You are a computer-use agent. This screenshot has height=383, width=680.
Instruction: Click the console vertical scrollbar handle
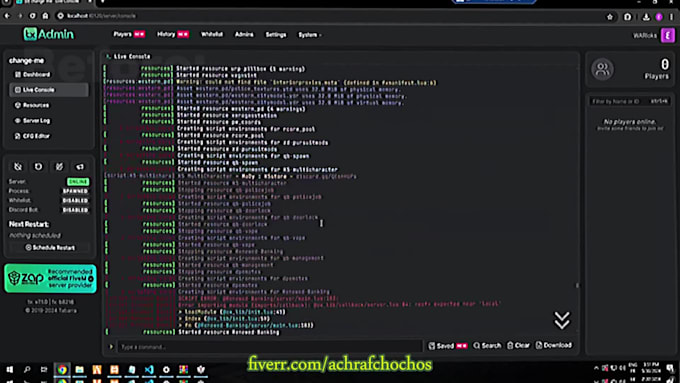pos(577,285)
